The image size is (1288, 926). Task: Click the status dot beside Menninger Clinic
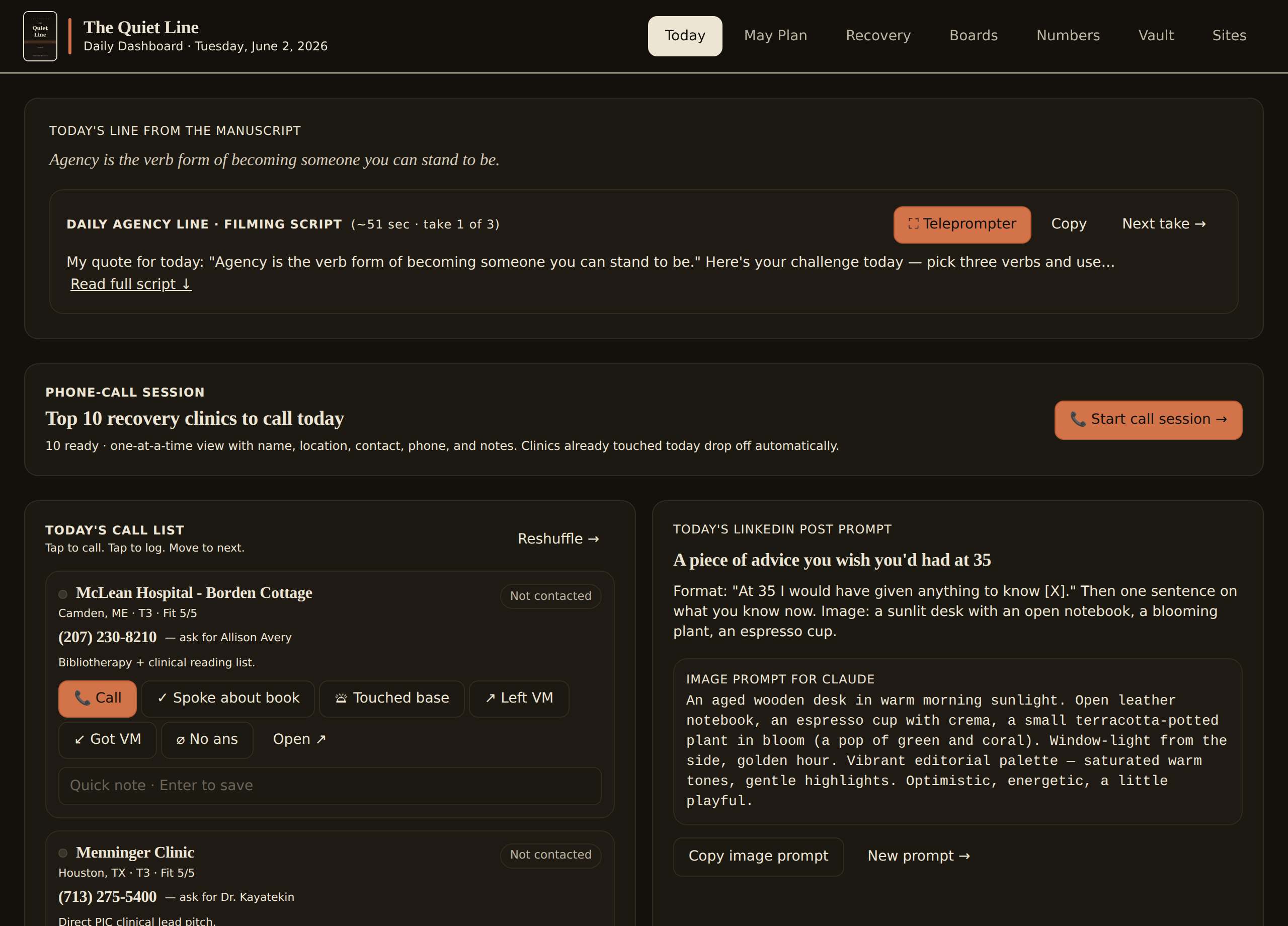coord(63,854)
